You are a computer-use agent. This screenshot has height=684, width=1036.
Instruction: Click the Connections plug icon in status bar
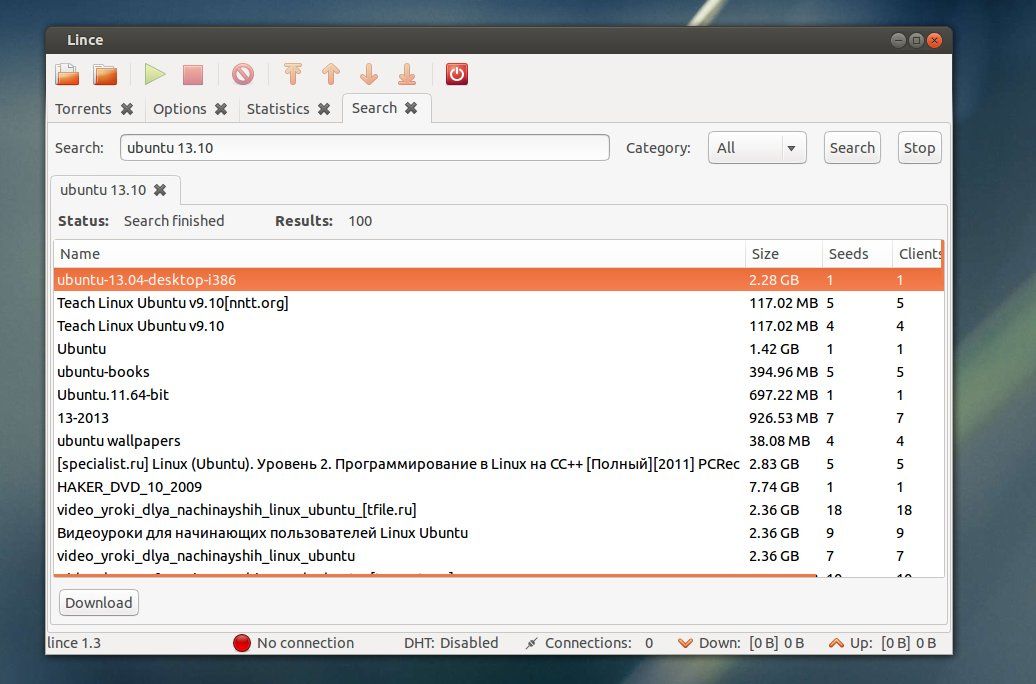click(531, 643)
